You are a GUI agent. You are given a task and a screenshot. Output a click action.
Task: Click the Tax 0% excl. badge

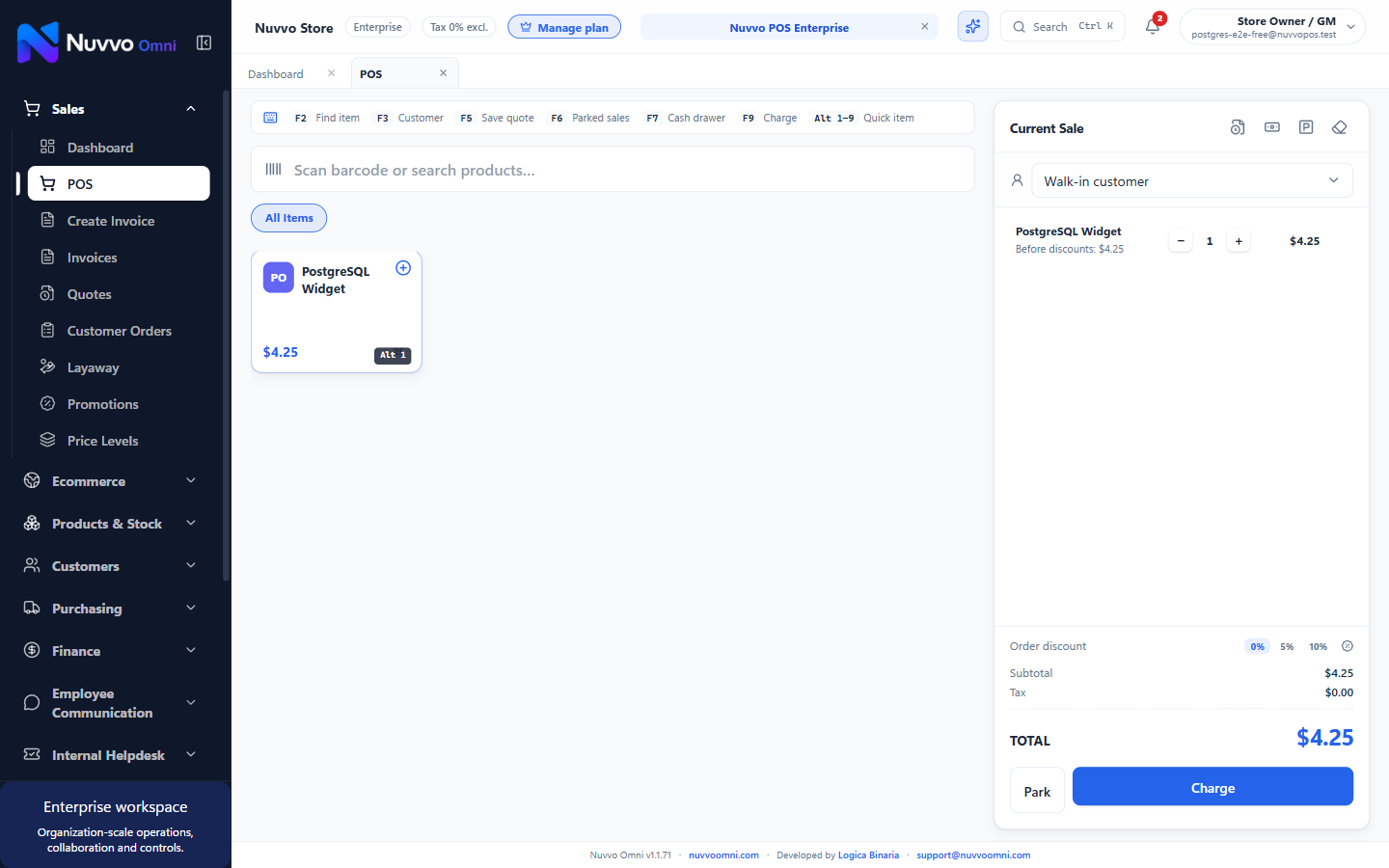[459, 27]
